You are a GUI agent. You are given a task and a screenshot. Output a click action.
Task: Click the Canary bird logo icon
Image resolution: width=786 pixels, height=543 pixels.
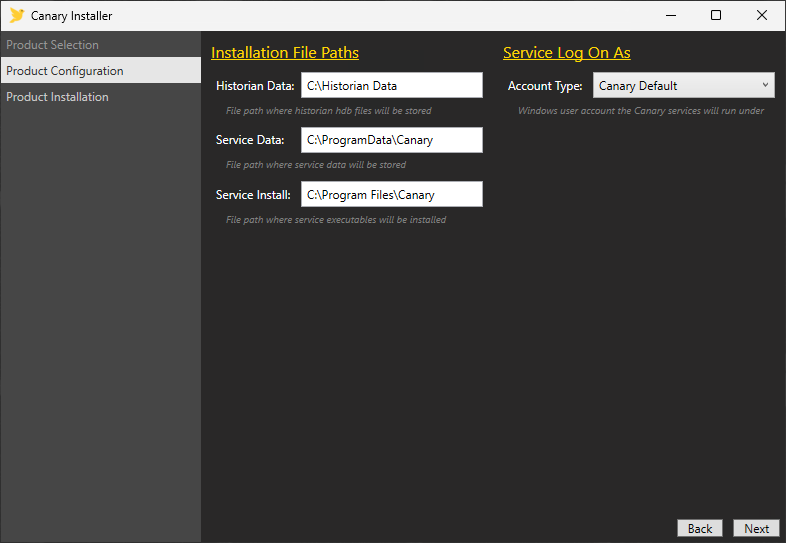coord(17,15)
